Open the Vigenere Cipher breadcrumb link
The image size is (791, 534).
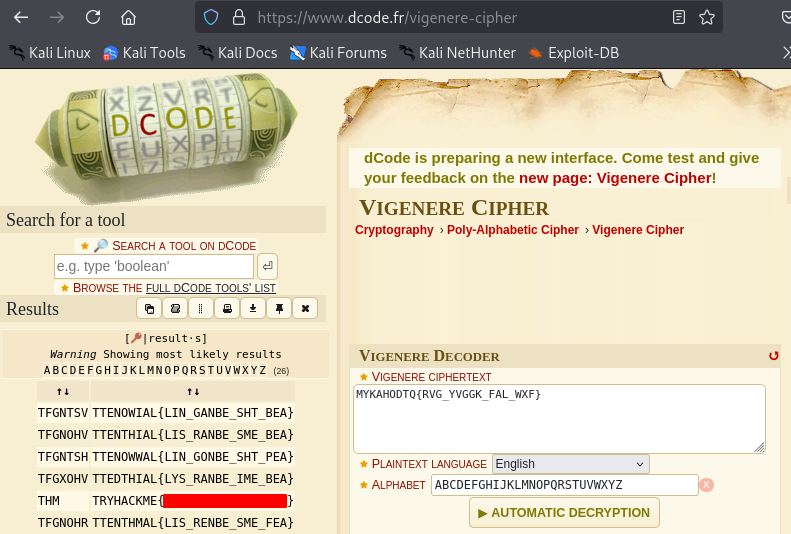point(638,230)
